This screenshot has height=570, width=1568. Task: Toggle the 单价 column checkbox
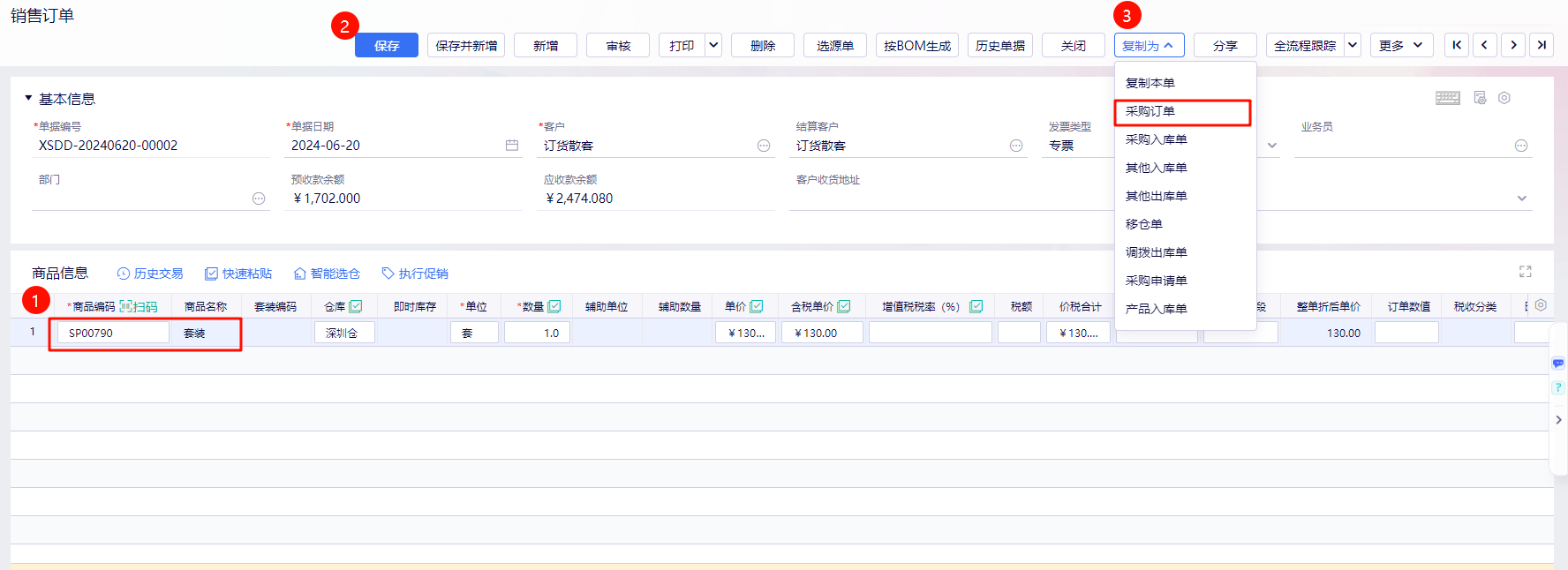pyautogui.click(x=757, y=306)
